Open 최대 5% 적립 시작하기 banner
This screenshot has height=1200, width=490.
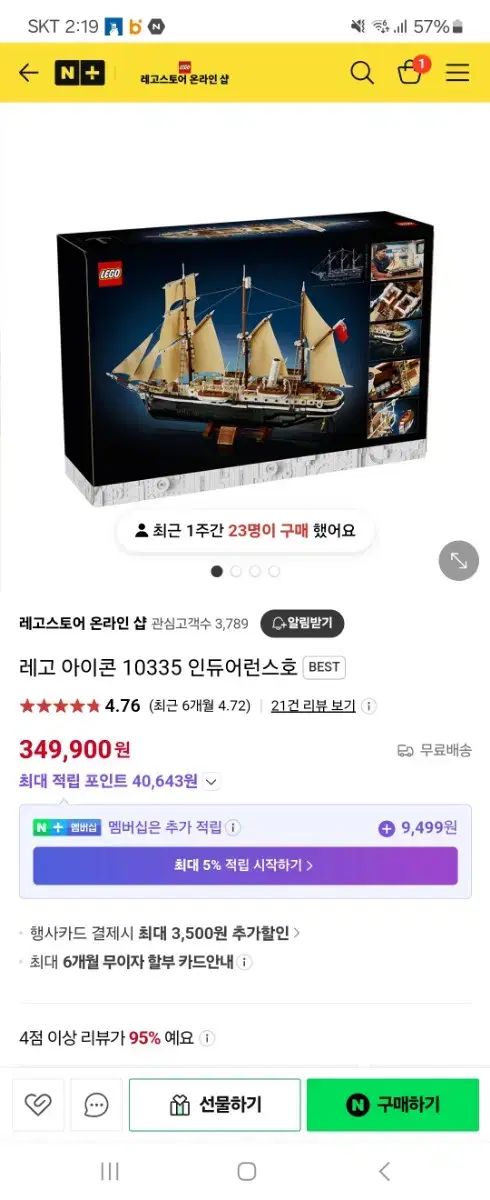pos(245,866)
